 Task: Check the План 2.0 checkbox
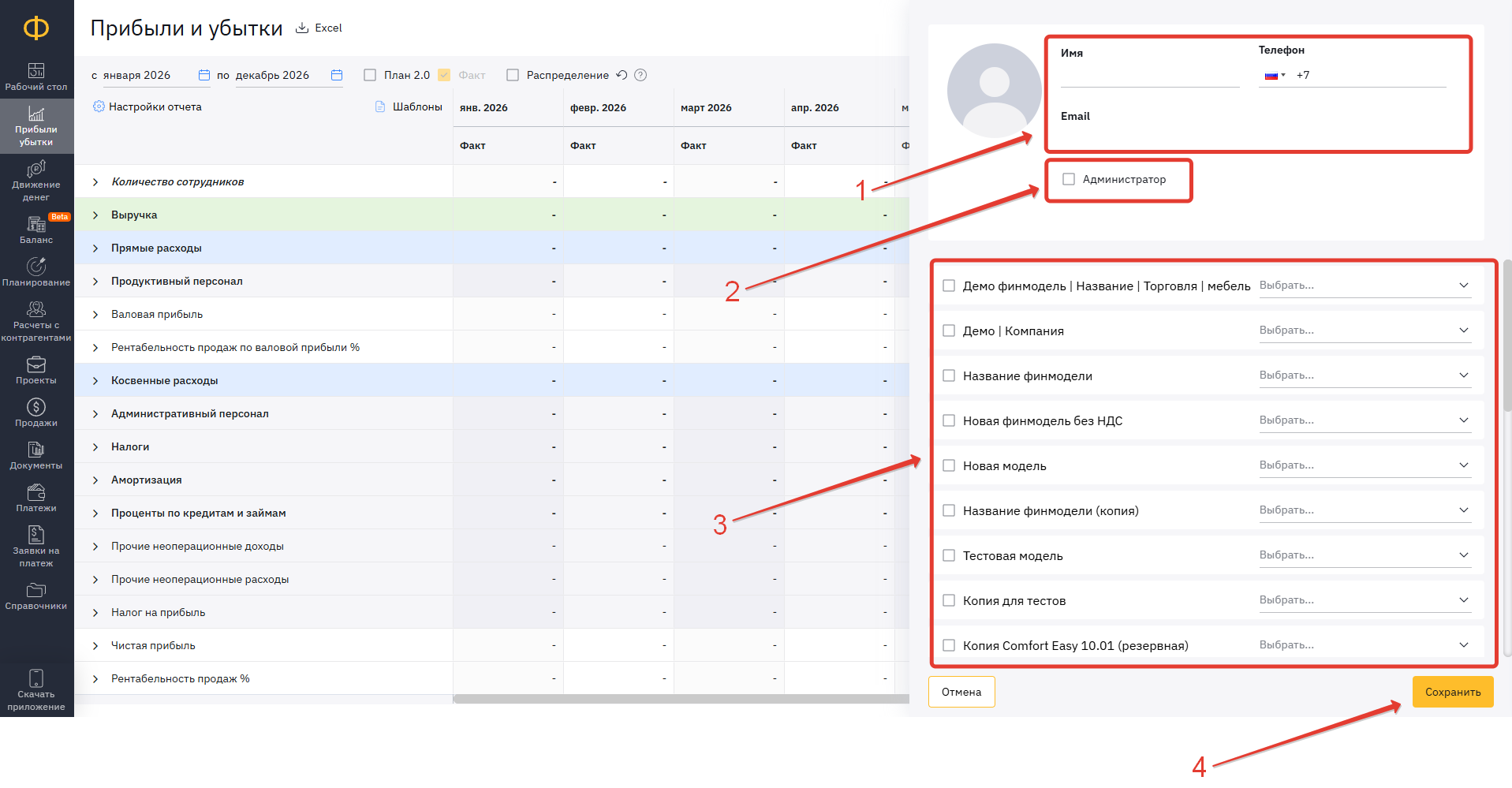tap(370, 75)
